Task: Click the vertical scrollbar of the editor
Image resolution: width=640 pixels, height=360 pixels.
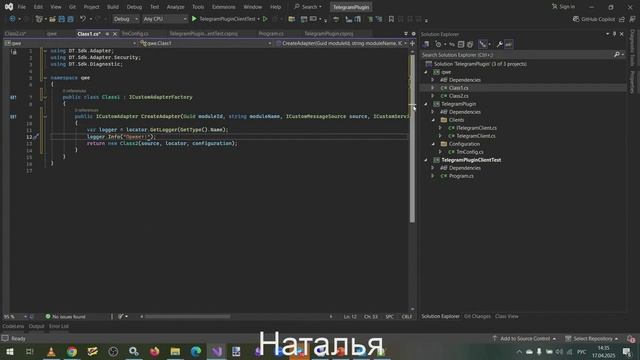Action: tap(412, 139)
